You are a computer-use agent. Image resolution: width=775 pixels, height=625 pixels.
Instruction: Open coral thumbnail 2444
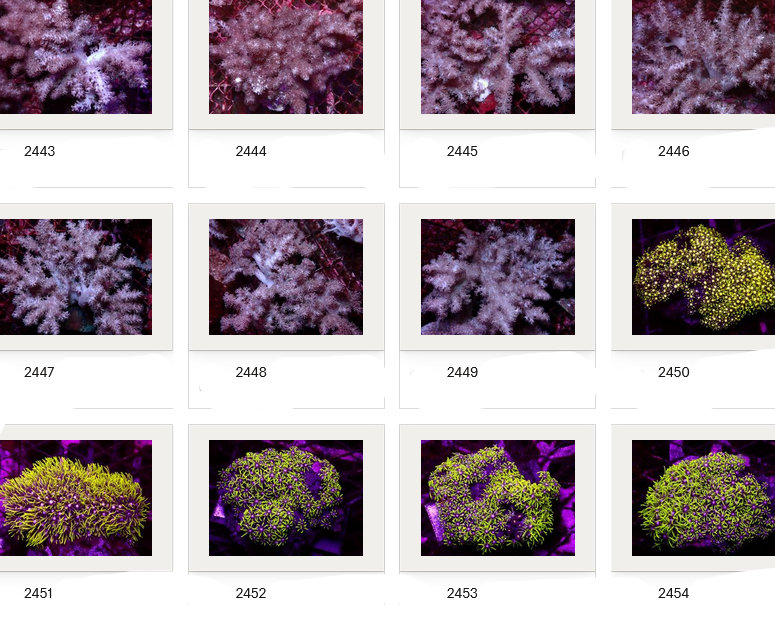tap(286, 57)
